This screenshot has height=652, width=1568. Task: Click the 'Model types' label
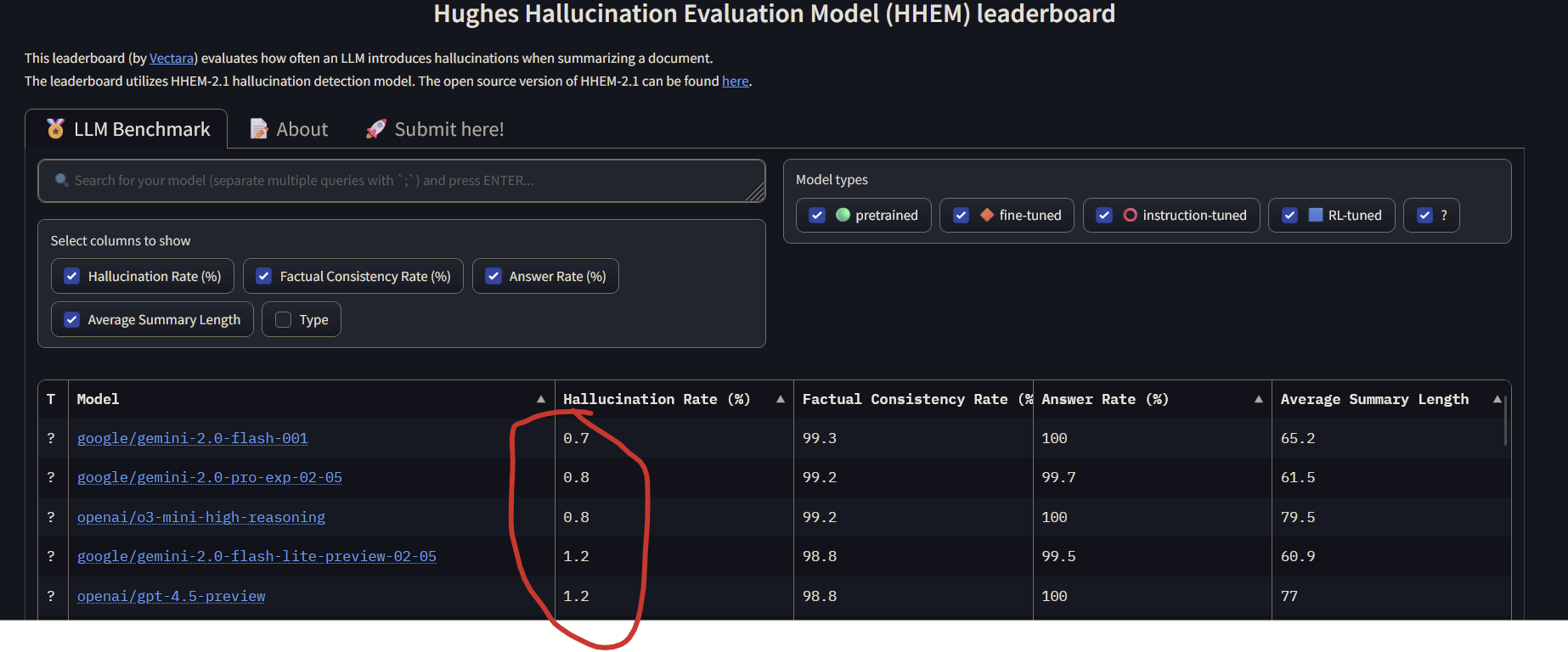coord(832,179)
